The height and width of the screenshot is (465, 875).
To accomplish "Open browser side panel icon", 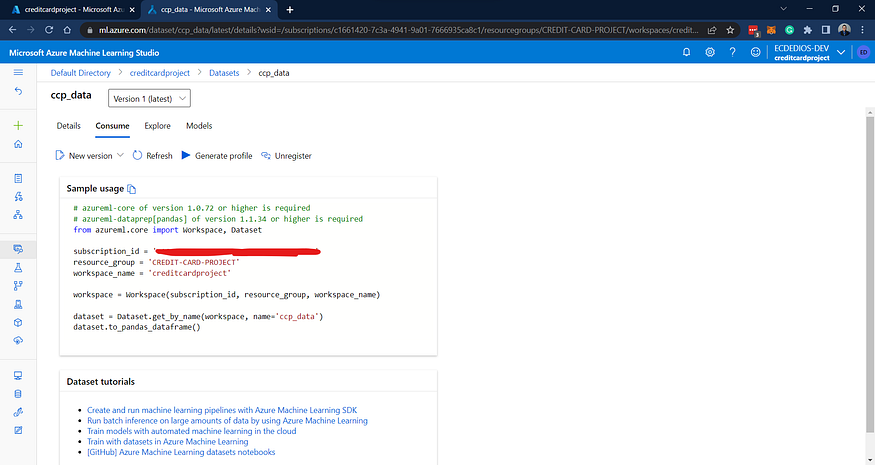I will (x=826, y=30).
